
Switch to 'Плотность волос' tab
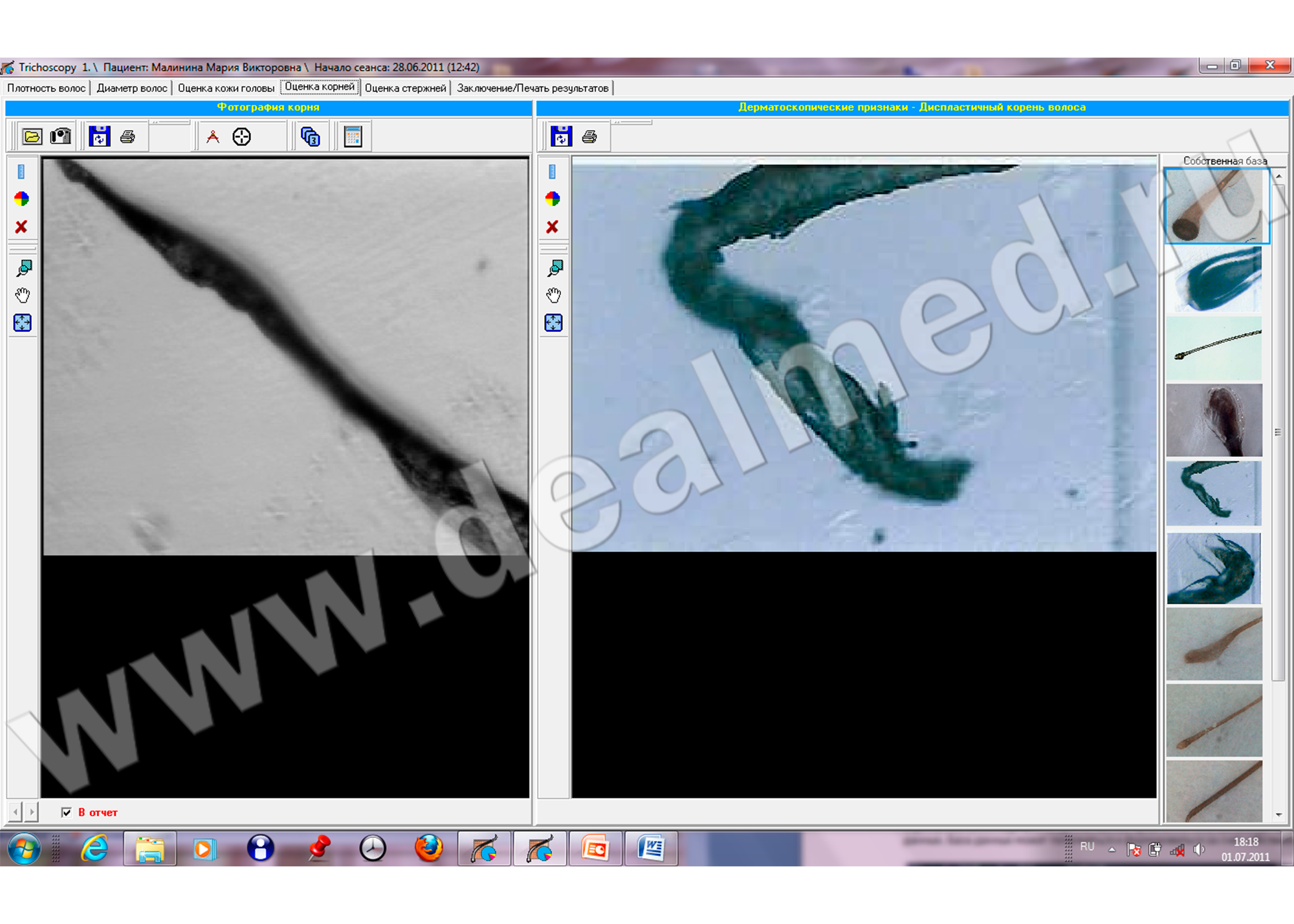(x=46, y=88)
